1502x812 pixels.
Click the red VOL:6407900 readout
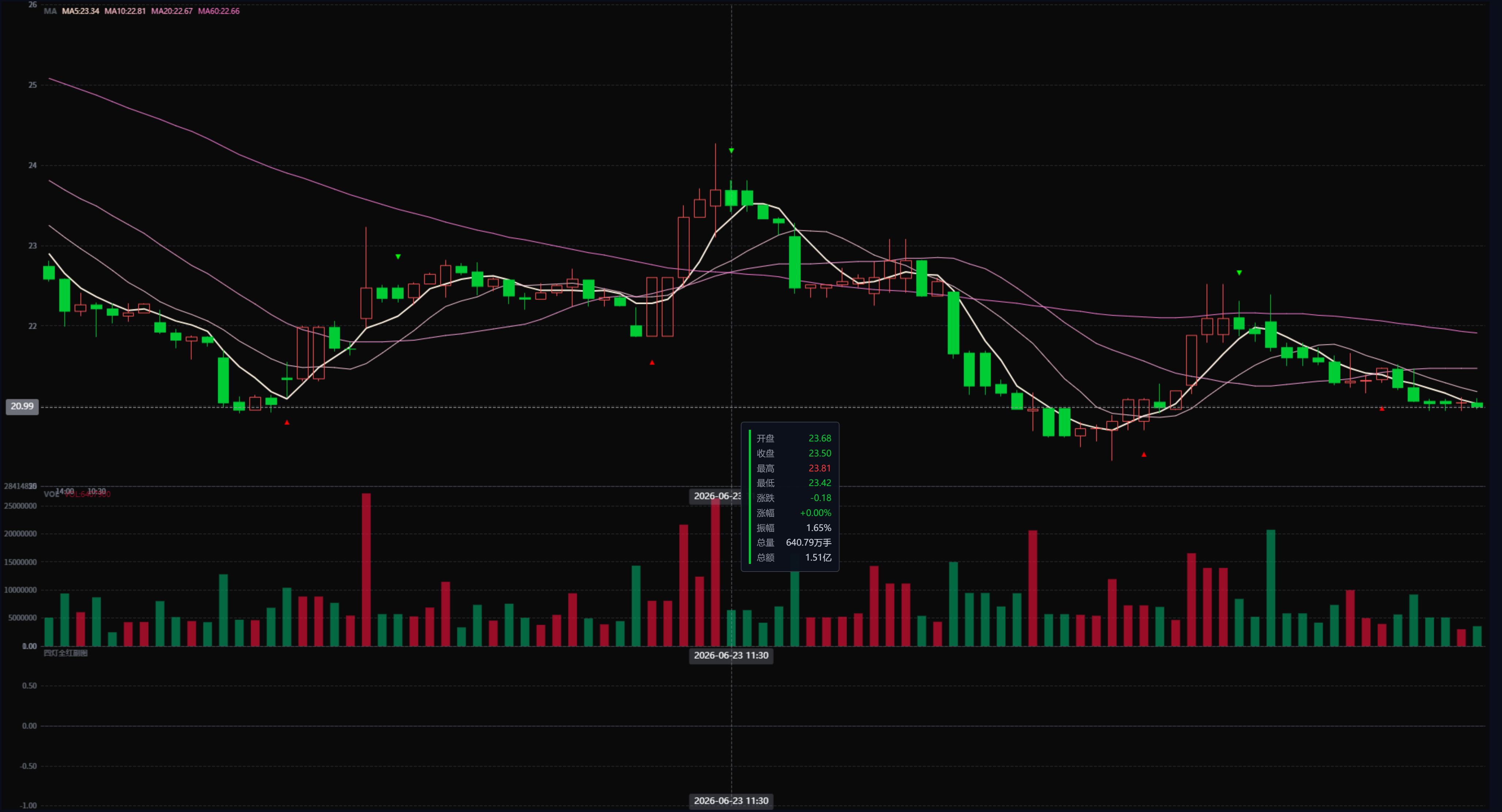coord(87,494)
